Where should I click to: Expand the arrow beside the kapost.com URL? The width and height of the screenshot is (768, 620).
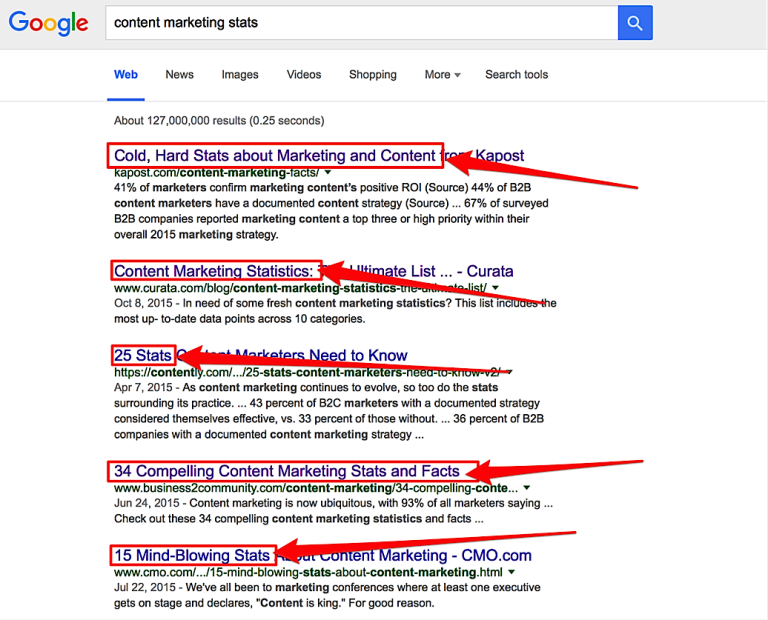pyautogui.click(x=328, y=172)
